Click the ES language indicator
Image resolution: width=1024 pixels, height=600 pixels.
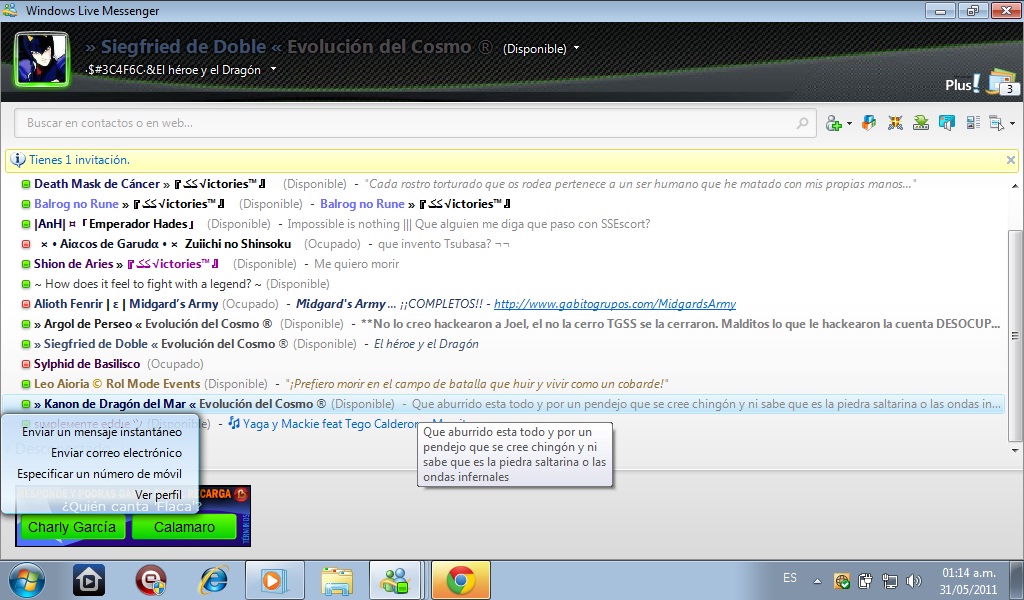pos(790,578)
